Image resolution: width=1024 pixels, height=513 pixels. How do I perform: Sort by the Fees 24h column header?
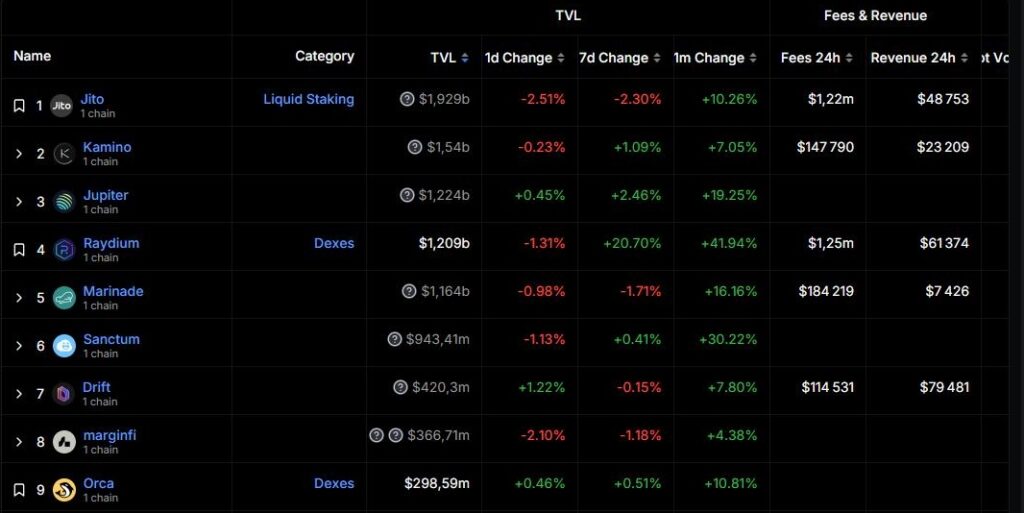pos(816,57)
